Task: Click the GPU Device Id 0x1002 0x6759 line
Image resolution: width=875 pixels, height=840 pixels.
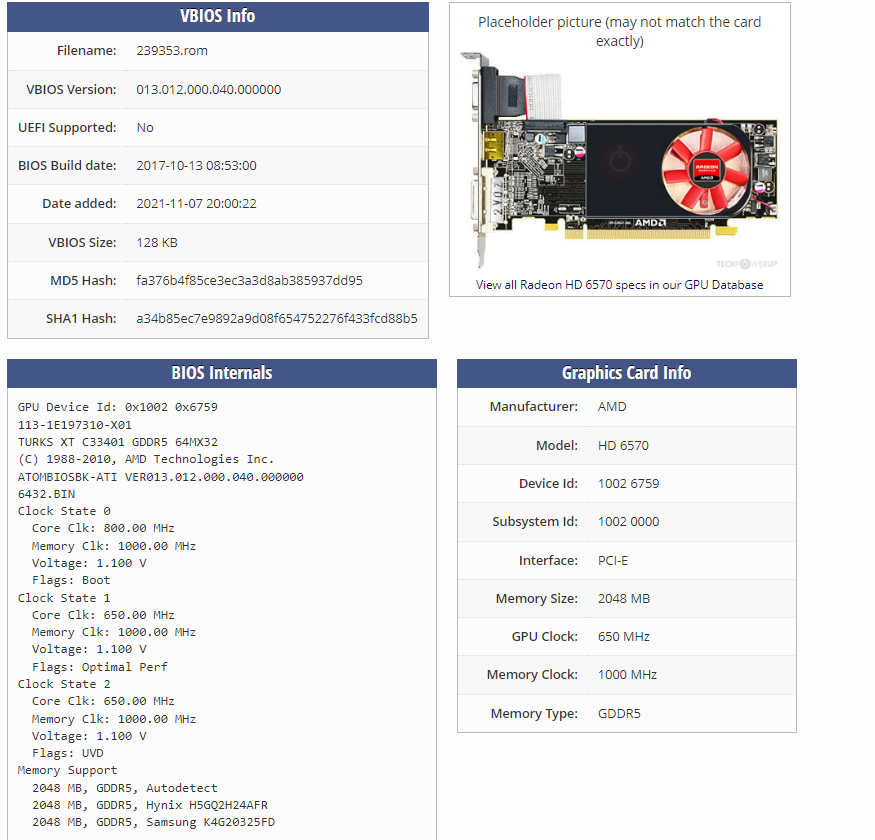Action: click(x=118, y=407)
